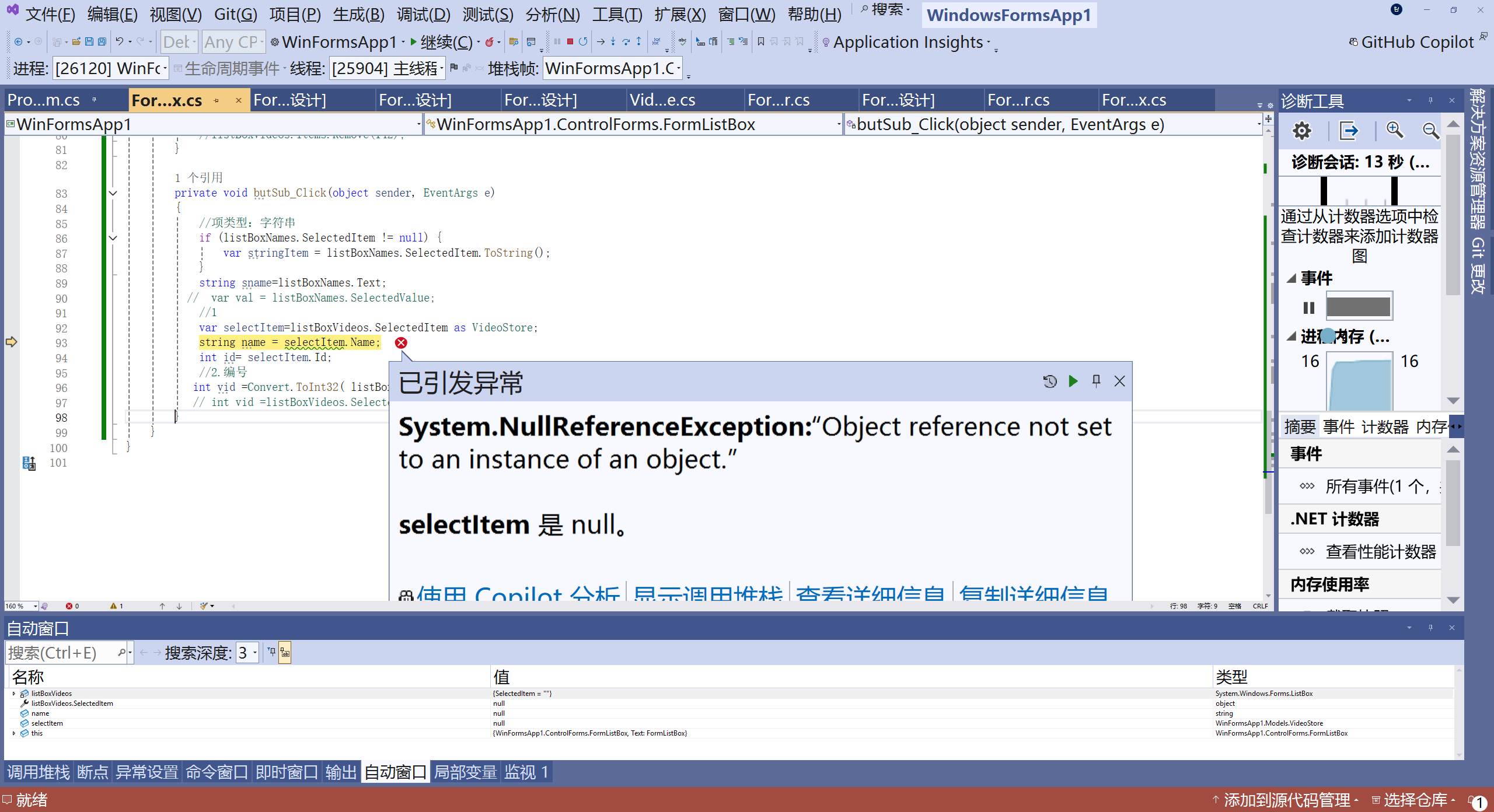The width and height of the screenshot is (1494, 812).
Task: Click the green continue arrow in exception popup
Action: (x=1073, y=381)
